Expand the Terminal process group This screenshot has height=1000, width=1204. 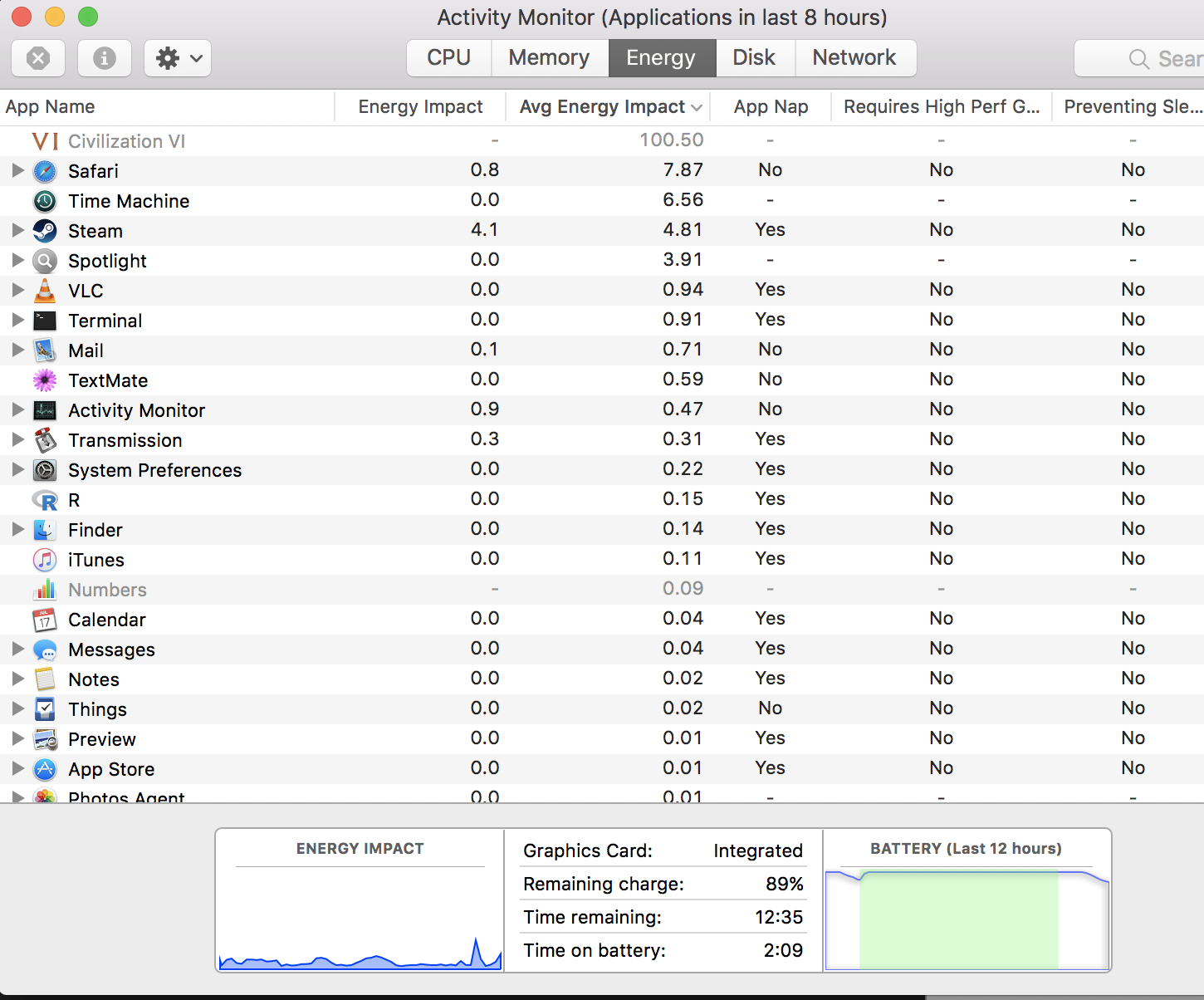pos(17,320)
